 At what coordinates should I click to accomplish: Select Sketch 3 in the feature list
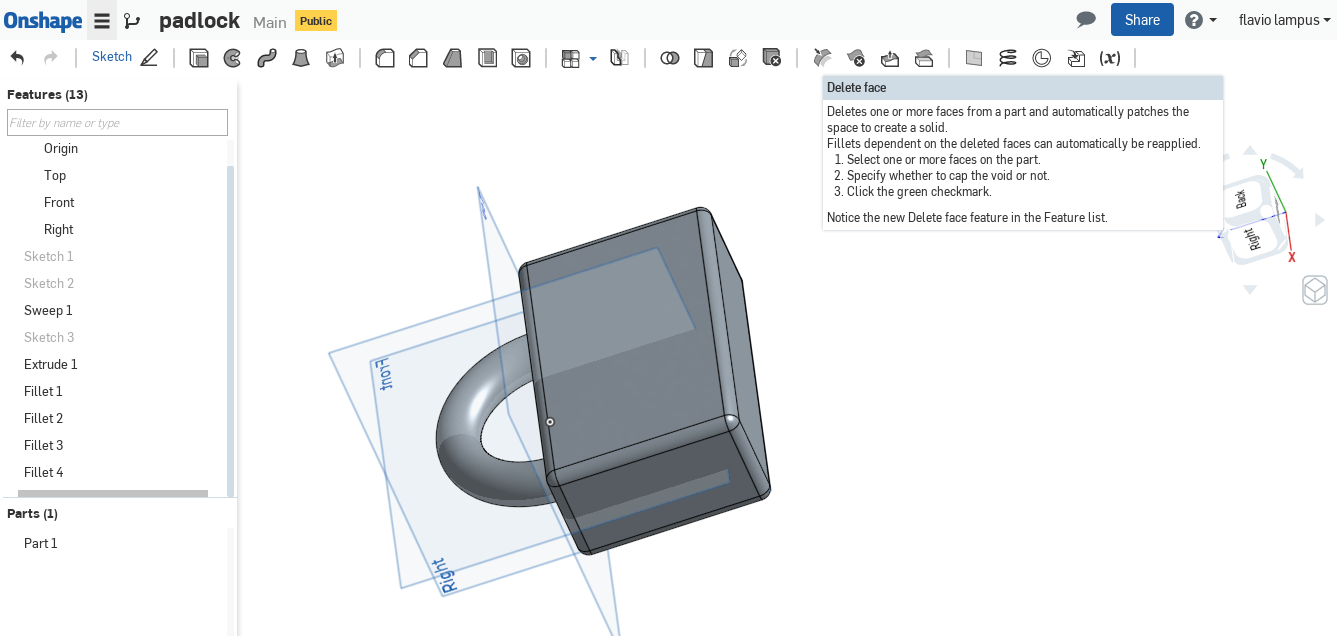[49, 337]
